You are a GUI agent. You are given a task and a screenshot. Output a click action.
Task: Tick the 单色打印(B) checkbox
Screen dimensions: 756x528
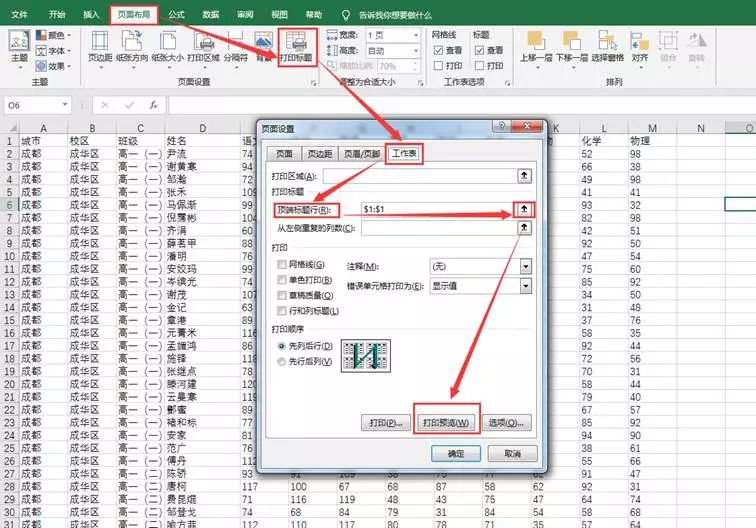point(282,280)
